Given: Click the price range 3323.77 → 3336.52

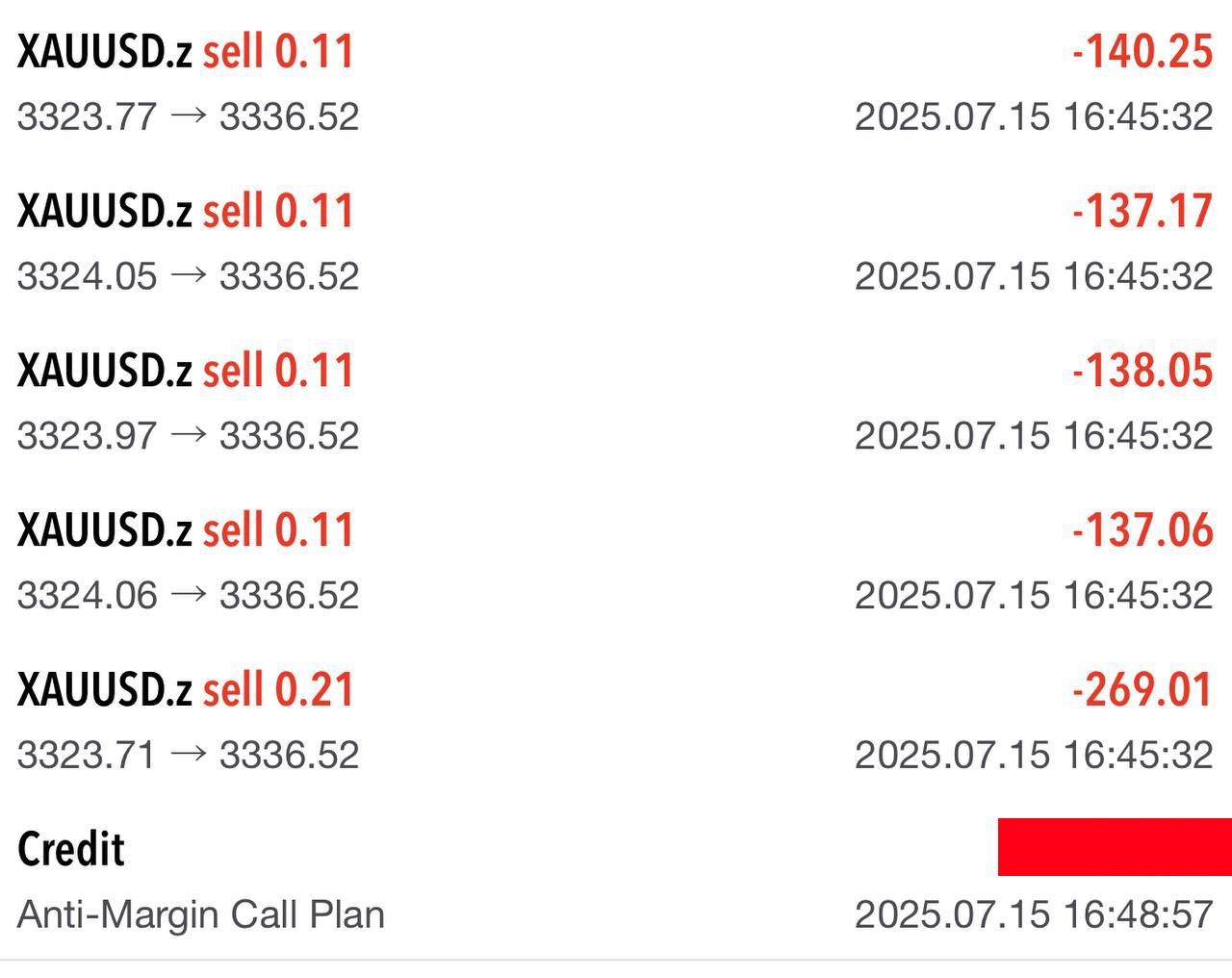Looking at the screenshot, I should (189, 116).
